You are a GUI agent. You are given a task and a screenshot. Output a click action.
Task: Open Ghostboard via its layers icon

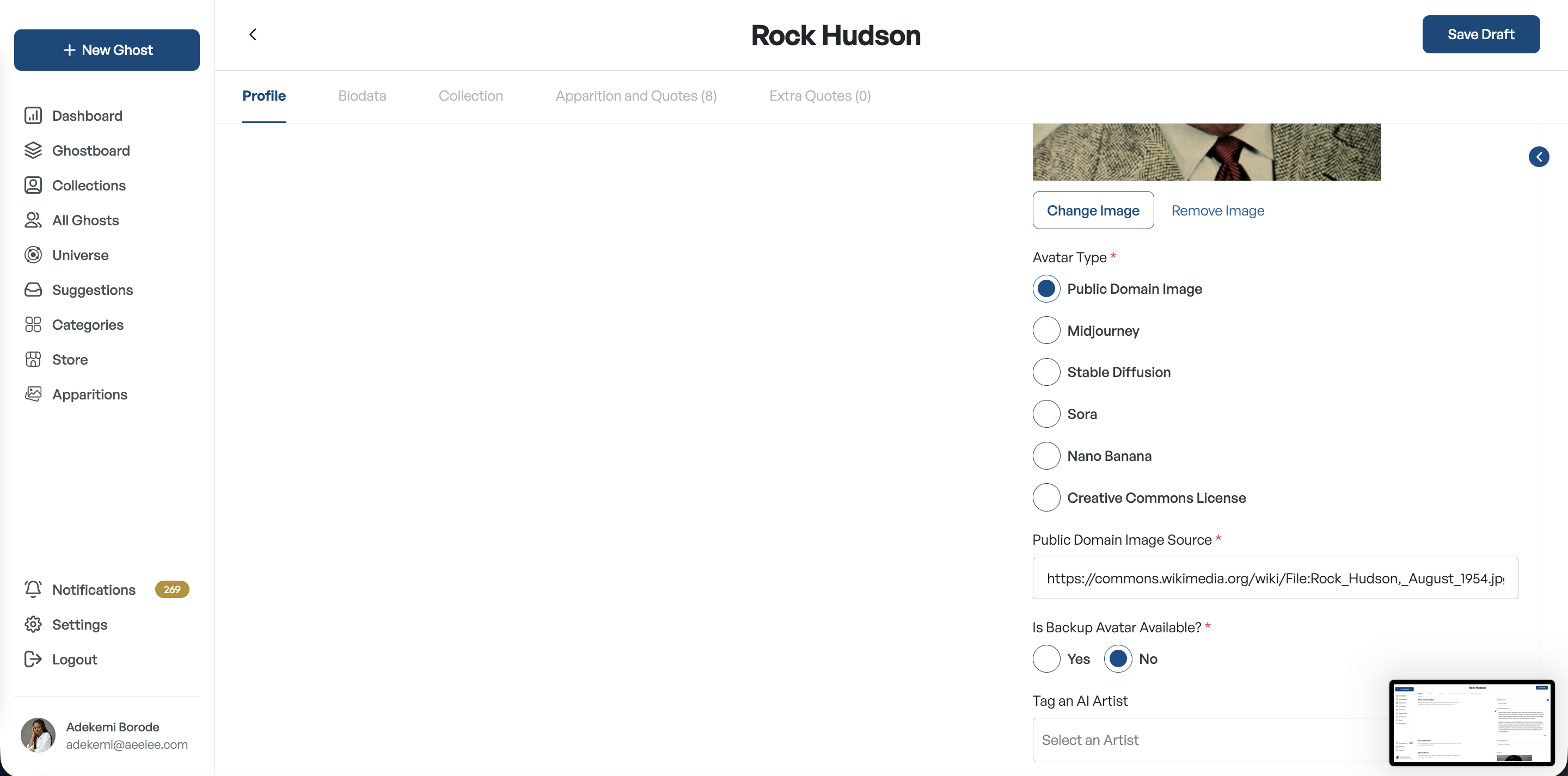[33, 150]
